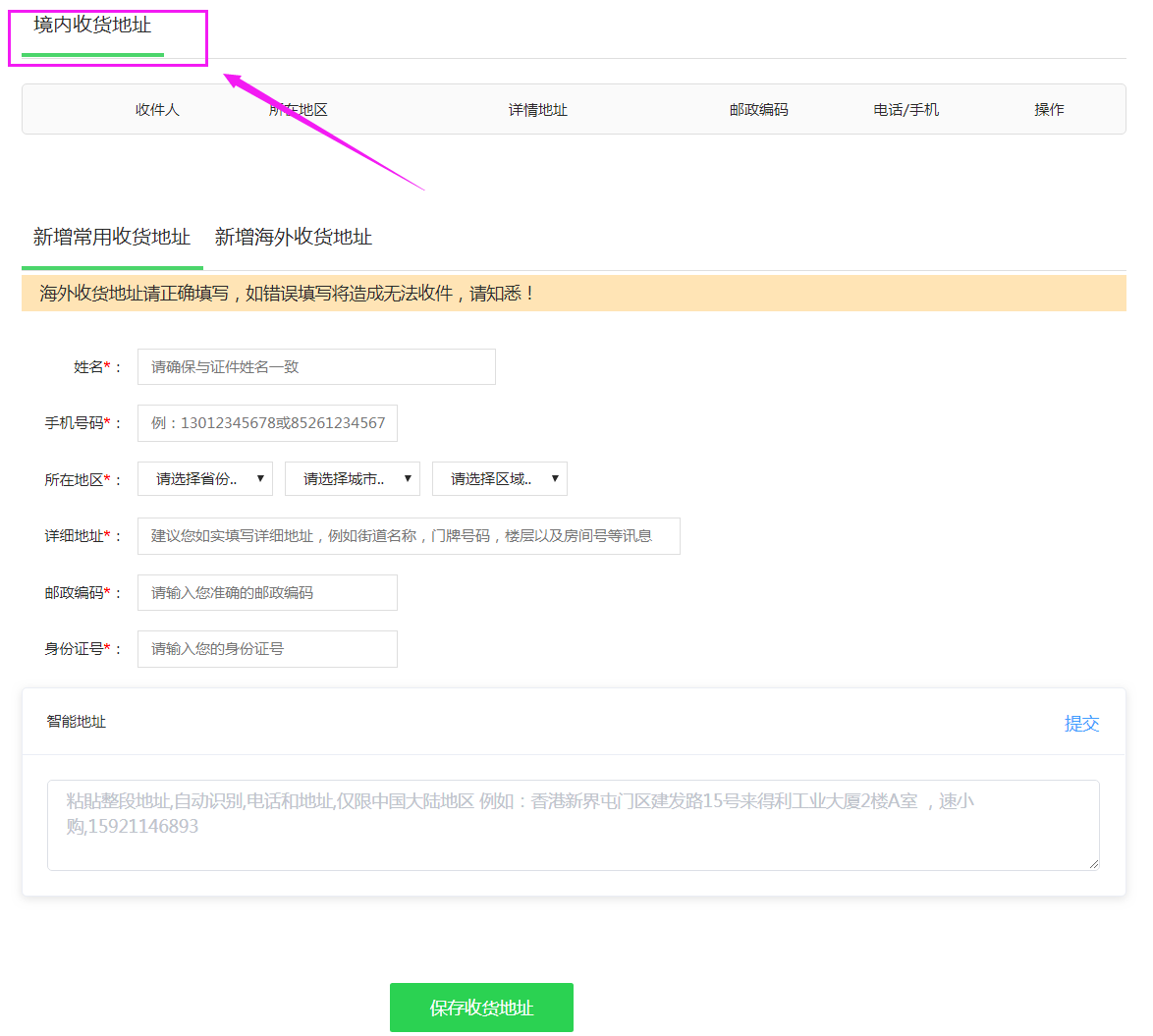
Task: Switch to 新增海外收货地址 tab
Action: (296, 237)
